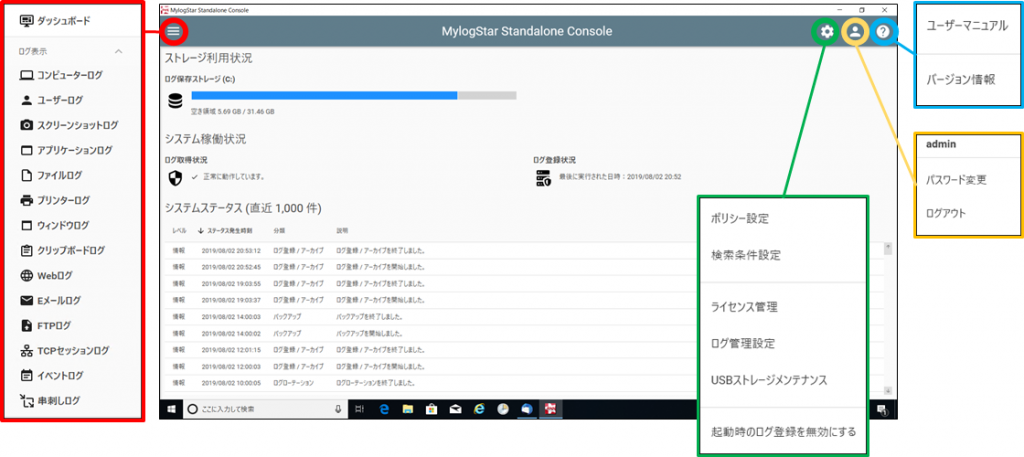Choose USBストレージメンテナンス menu entry

(x=769, y=380)
